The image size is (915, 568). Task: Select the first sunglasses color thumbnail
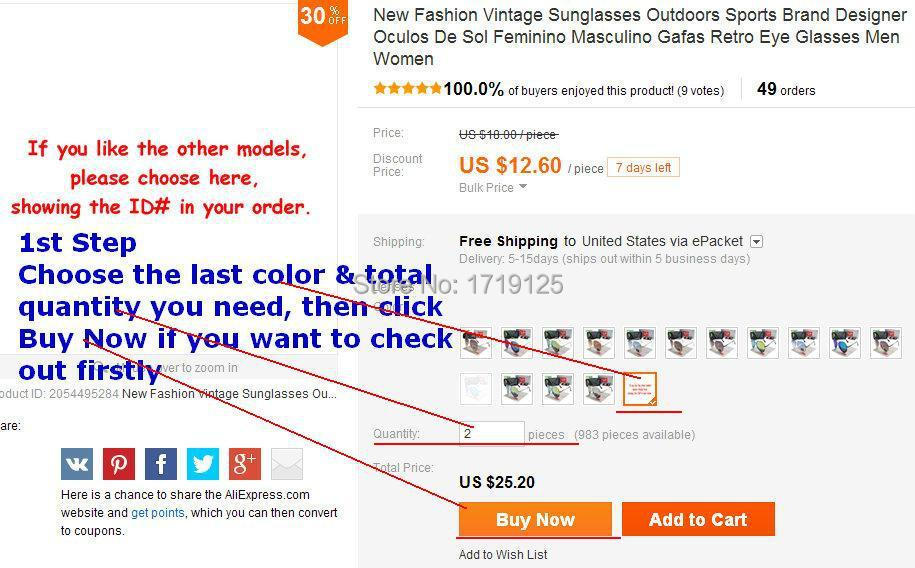[476, 343]
